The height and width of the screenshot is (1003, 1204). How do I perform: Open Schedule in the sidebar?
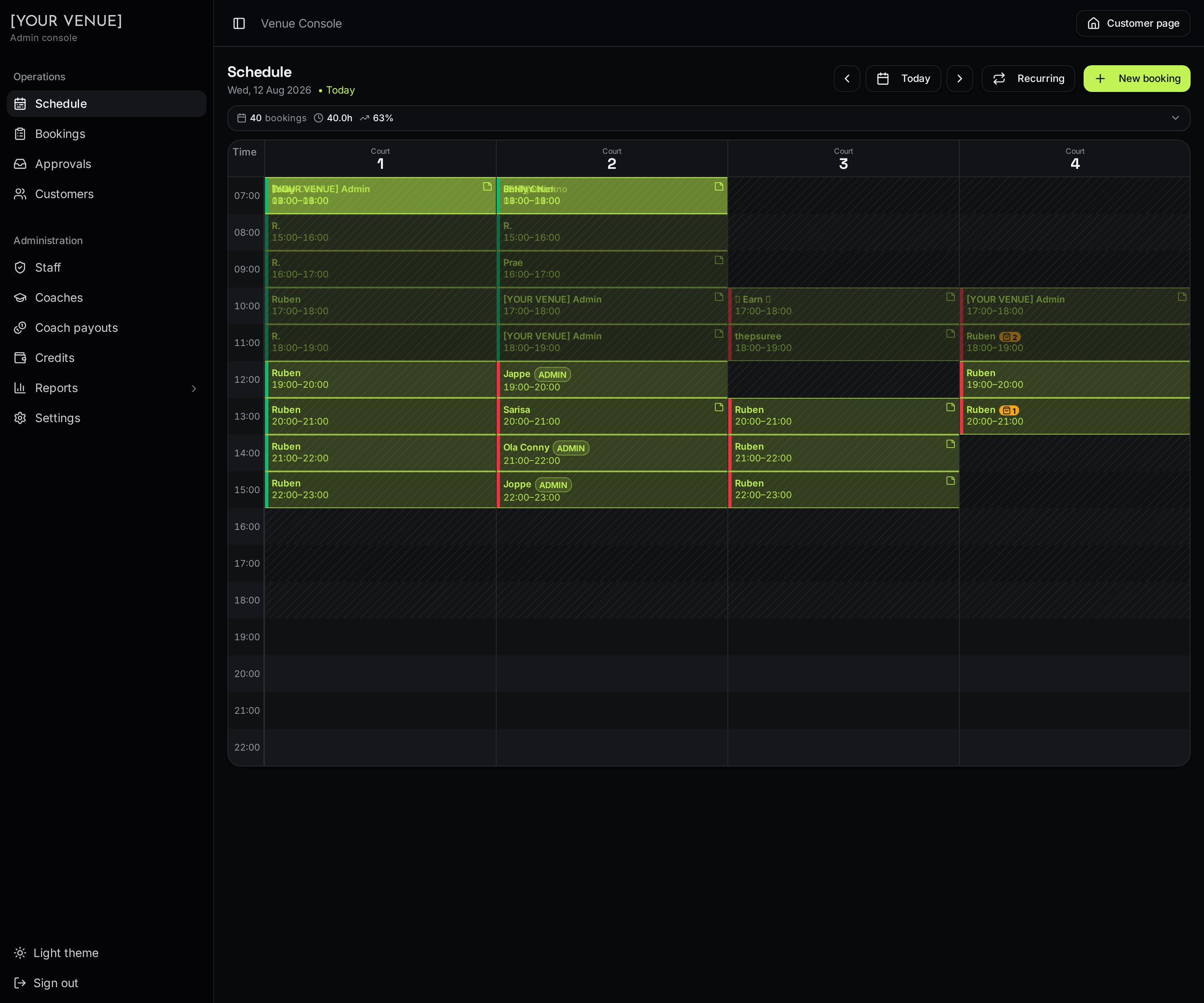pyautogui.click(x=107, y=104)
